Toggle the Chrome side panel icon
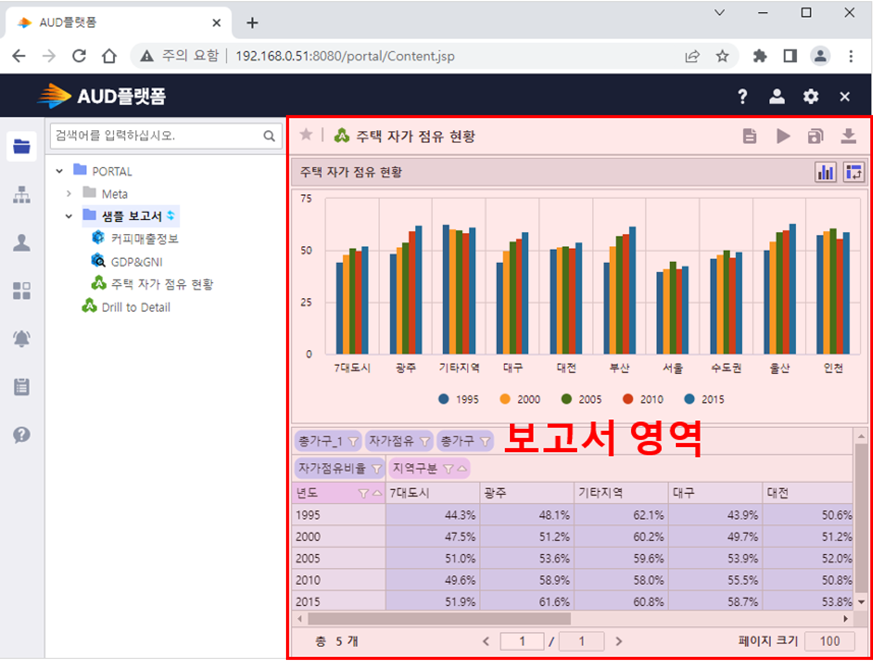Viewport: 873px width, 664px height. pos(789,56)
